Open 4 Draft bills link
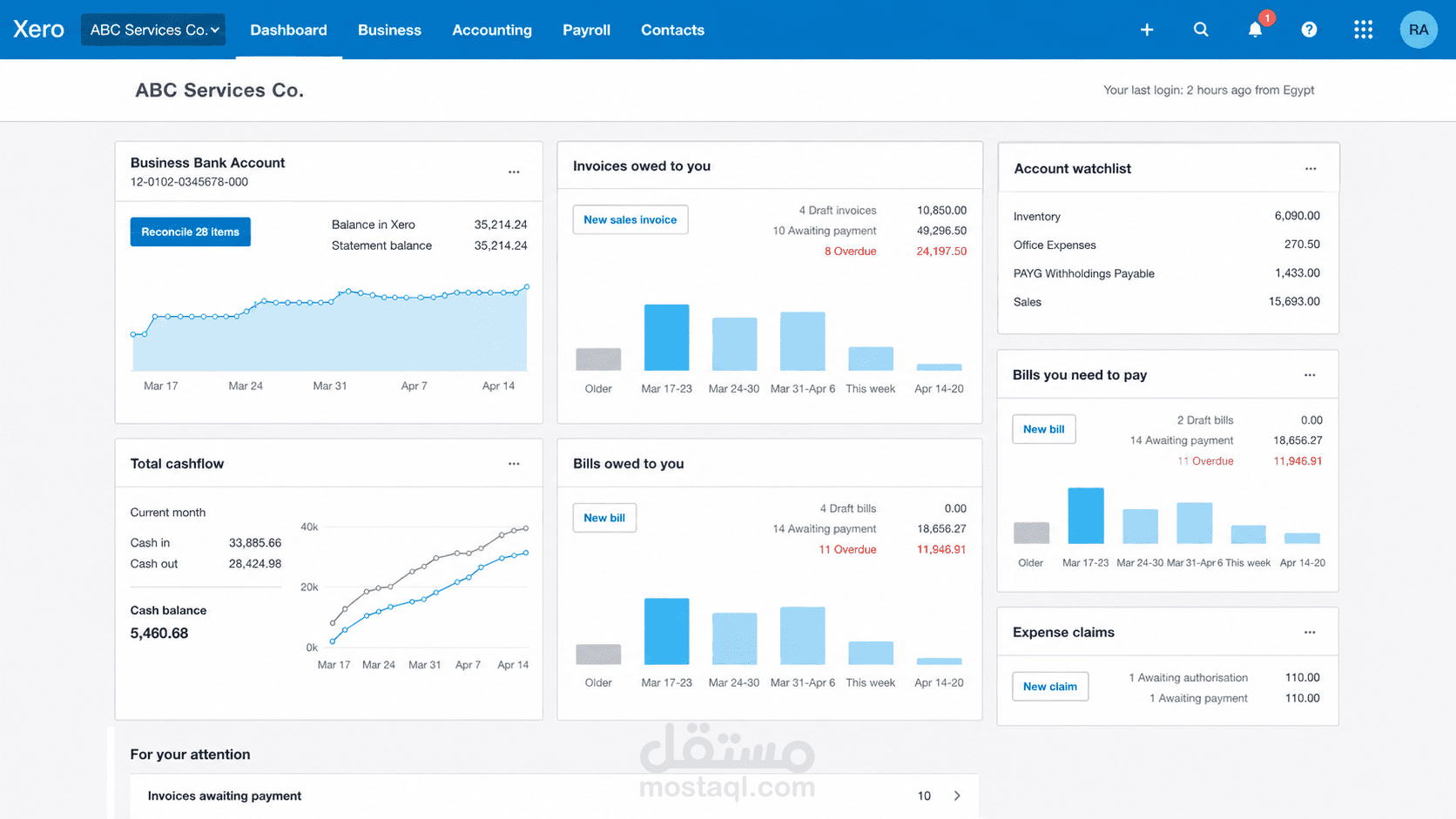The image size is (1456, 819). pos(847,508)
